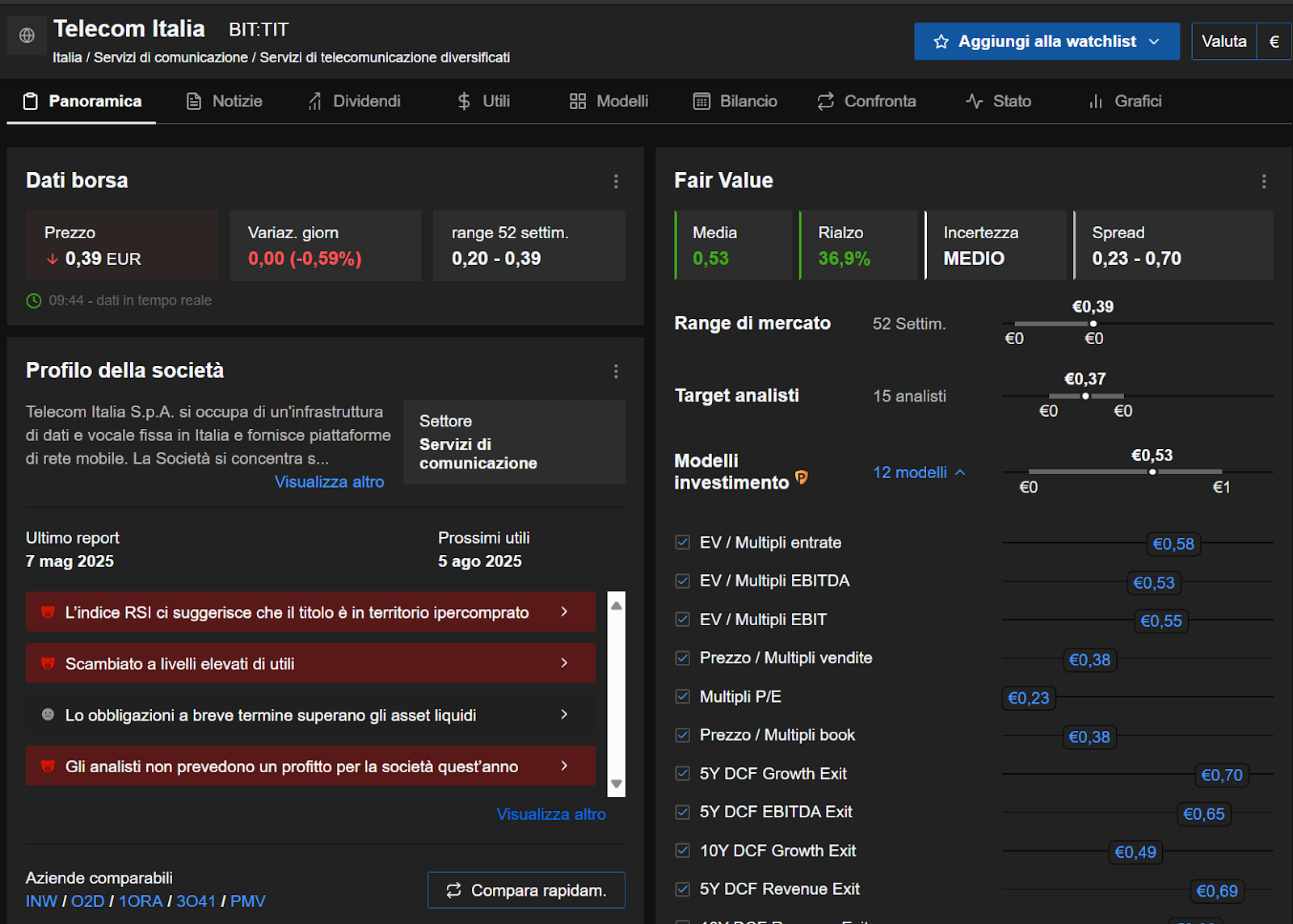Screen dimensions: 1293x924
Task: Open the Confronta tab
Action: click(866, 101)
